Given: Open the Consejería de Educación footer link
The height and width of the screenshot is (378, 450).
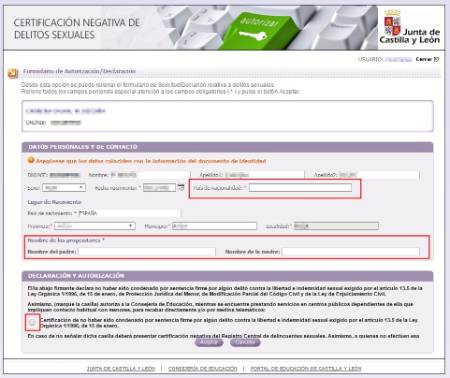Looking at the screenshot, I should 203,369.
